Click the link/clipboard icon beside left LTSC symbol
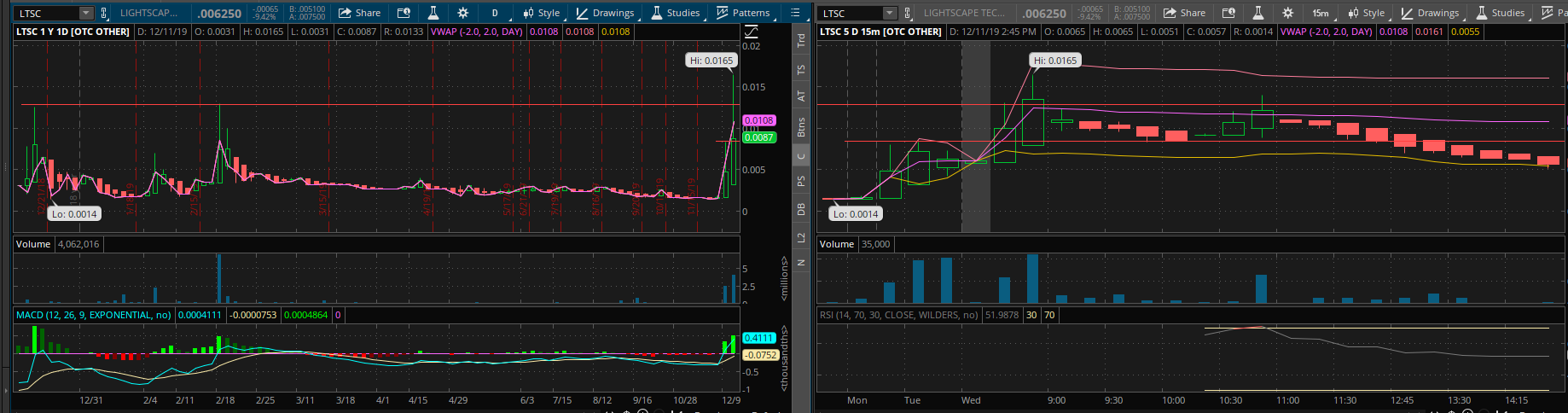 pos(104,14)
